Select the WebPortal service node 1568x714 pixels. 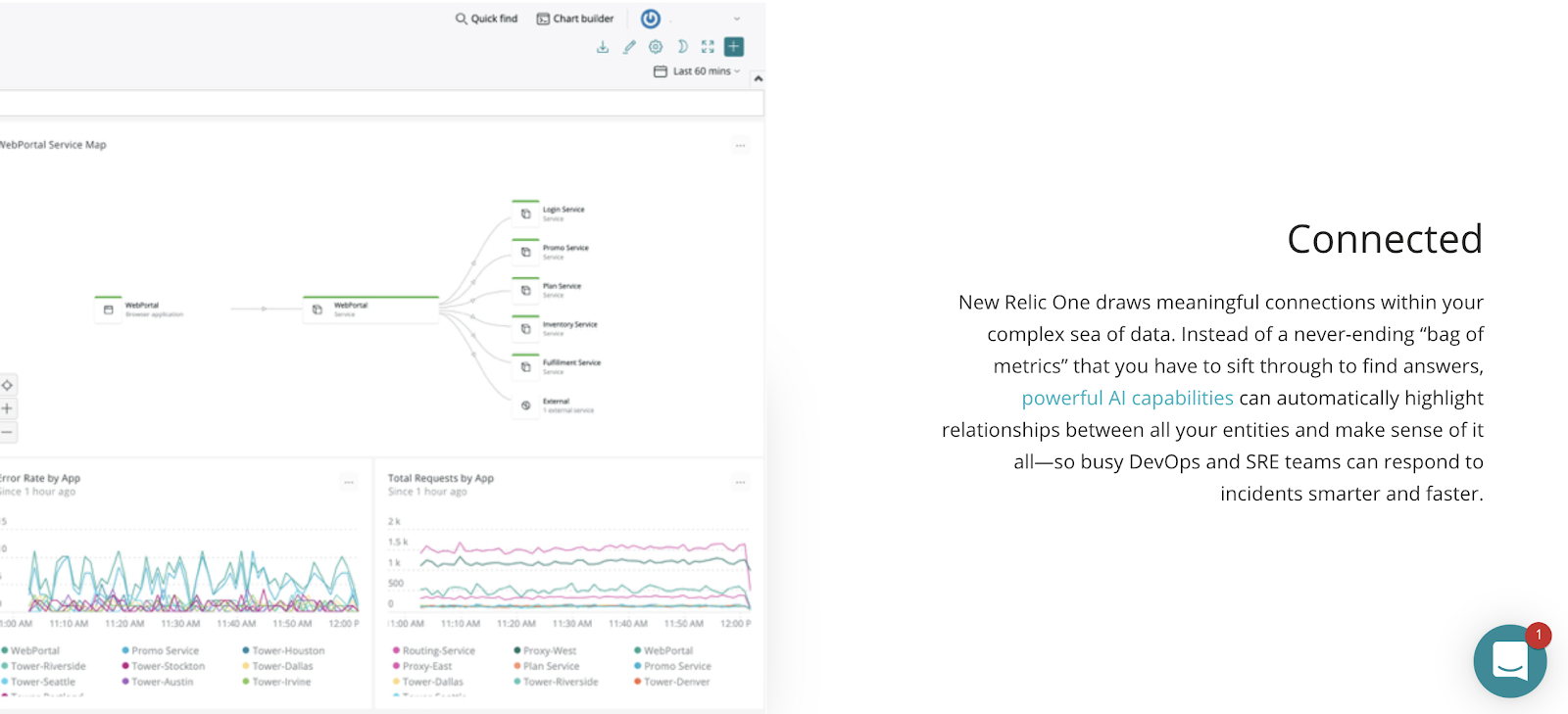coord(370,309)
